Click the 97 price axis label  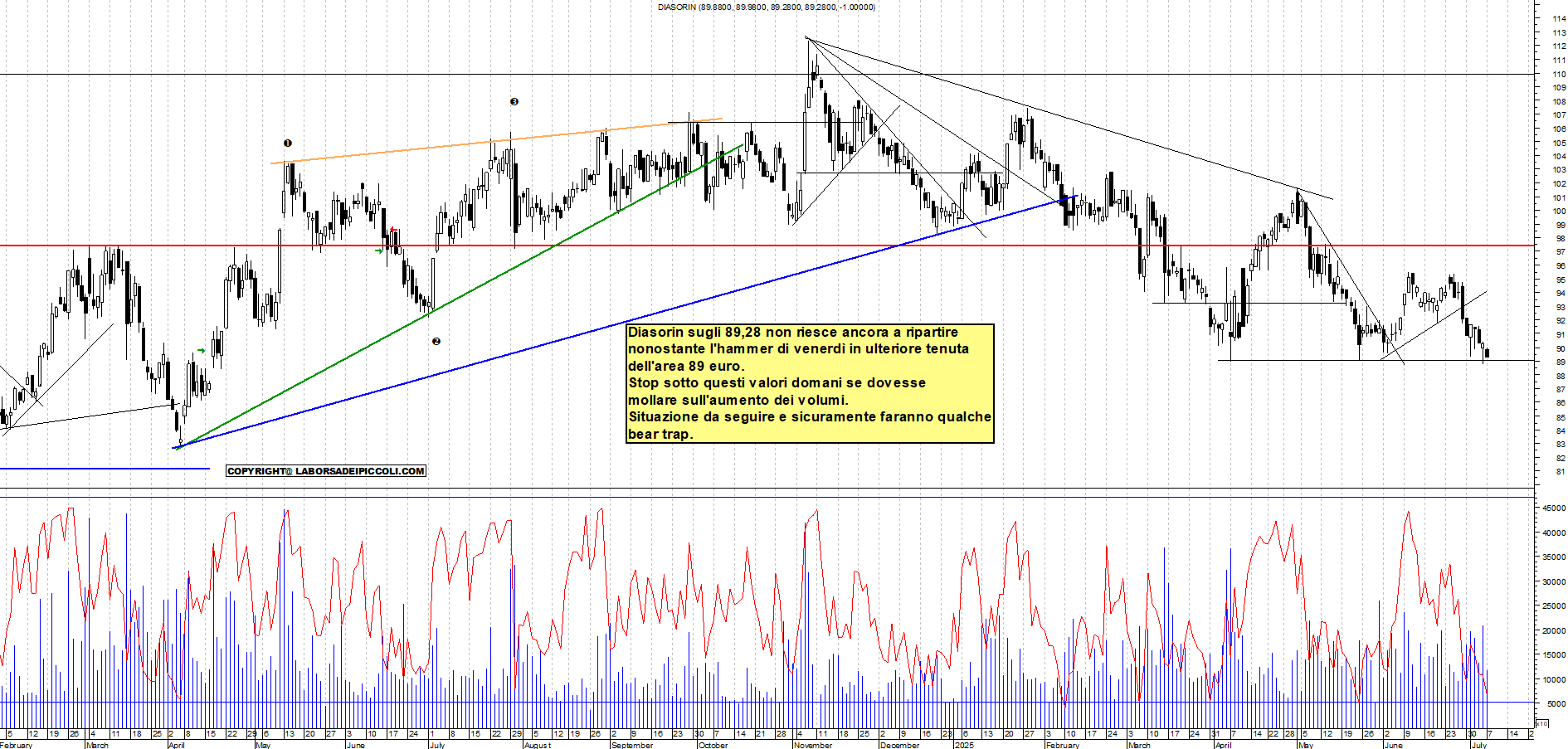pyautogui.click(x=1561, y=252)
